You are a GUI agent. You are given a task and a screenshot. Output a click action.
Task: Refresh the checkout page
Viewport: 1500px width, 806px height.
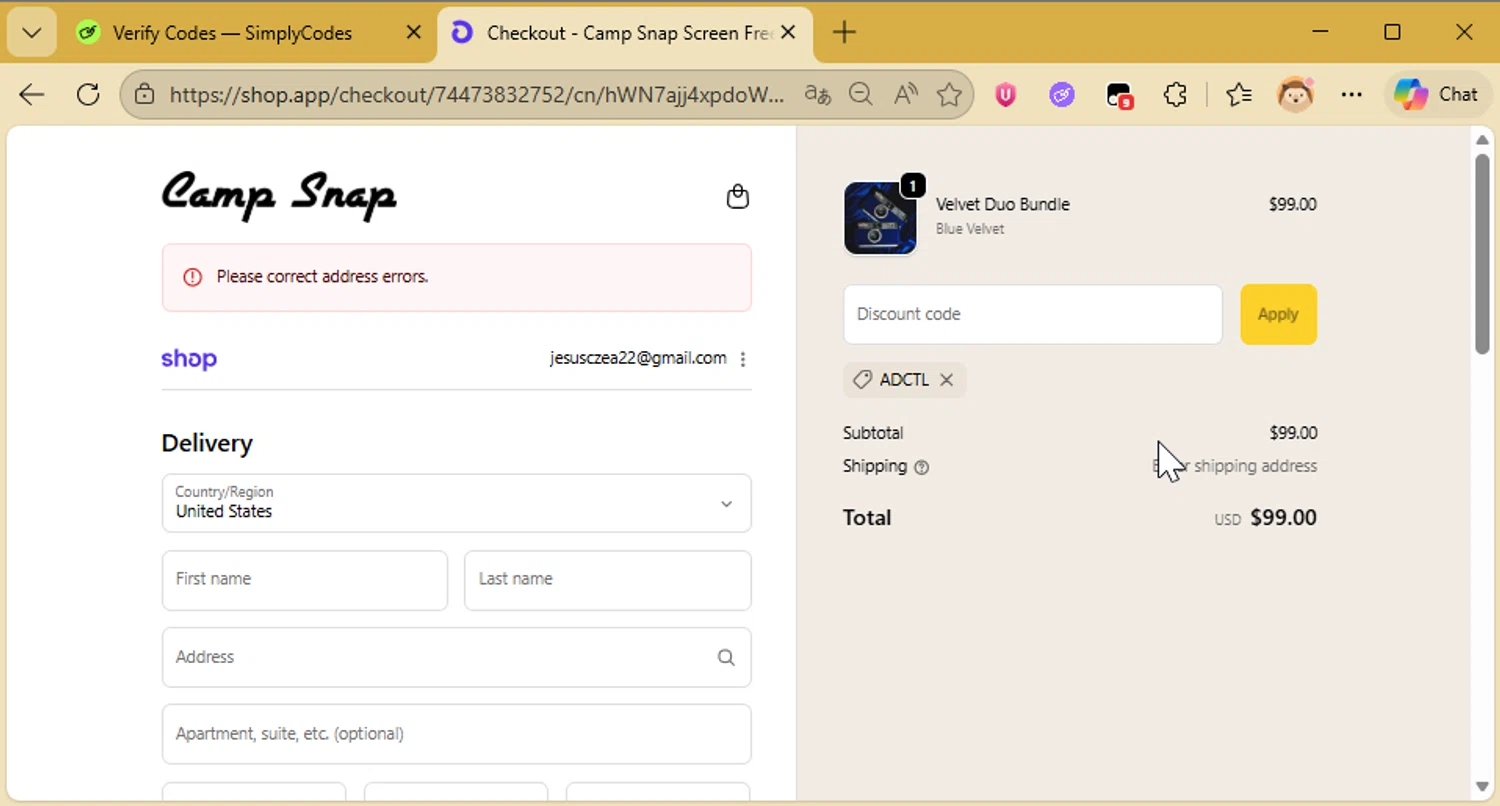88,94
